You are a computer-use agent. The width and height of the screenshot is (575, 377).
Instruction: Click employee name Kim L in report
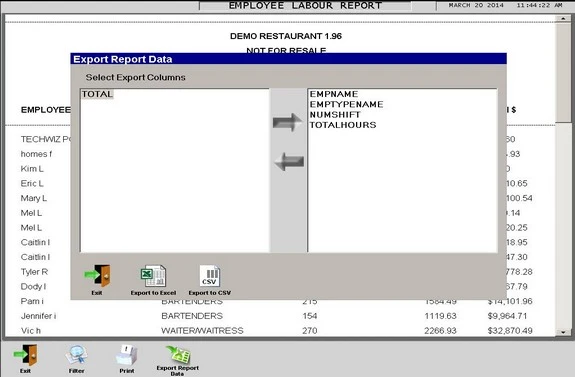[32, 169]
